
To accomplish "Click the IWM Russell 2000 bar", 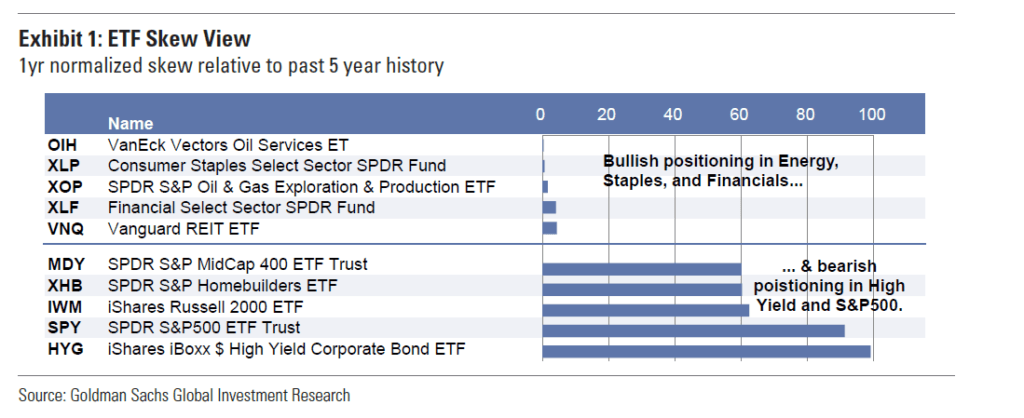I will (x=645, y=309).
